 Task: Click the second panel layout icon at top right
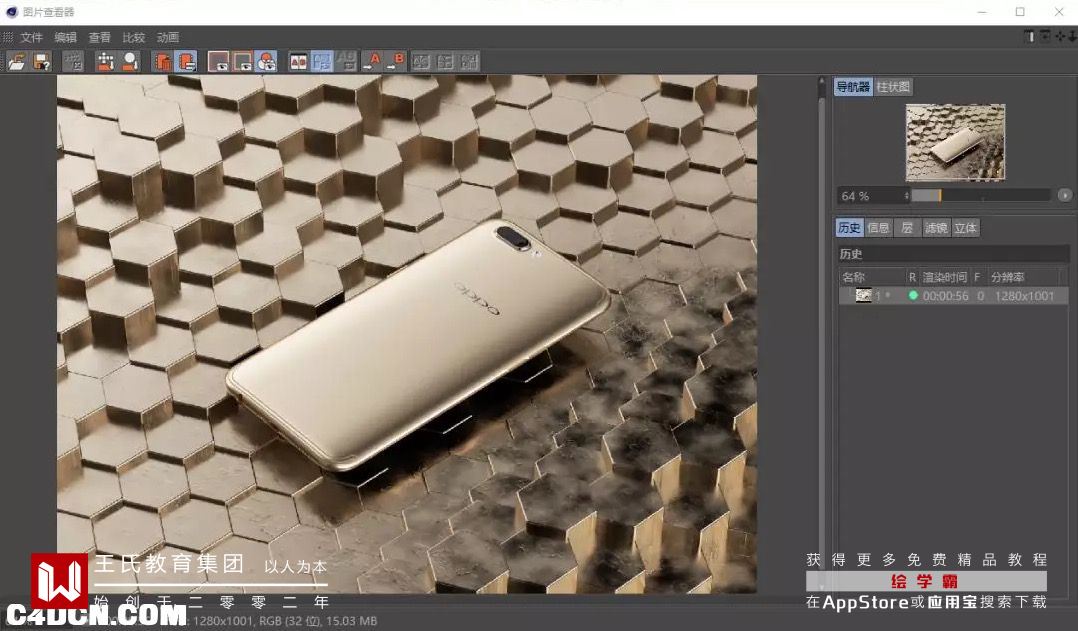(1045, 36)
